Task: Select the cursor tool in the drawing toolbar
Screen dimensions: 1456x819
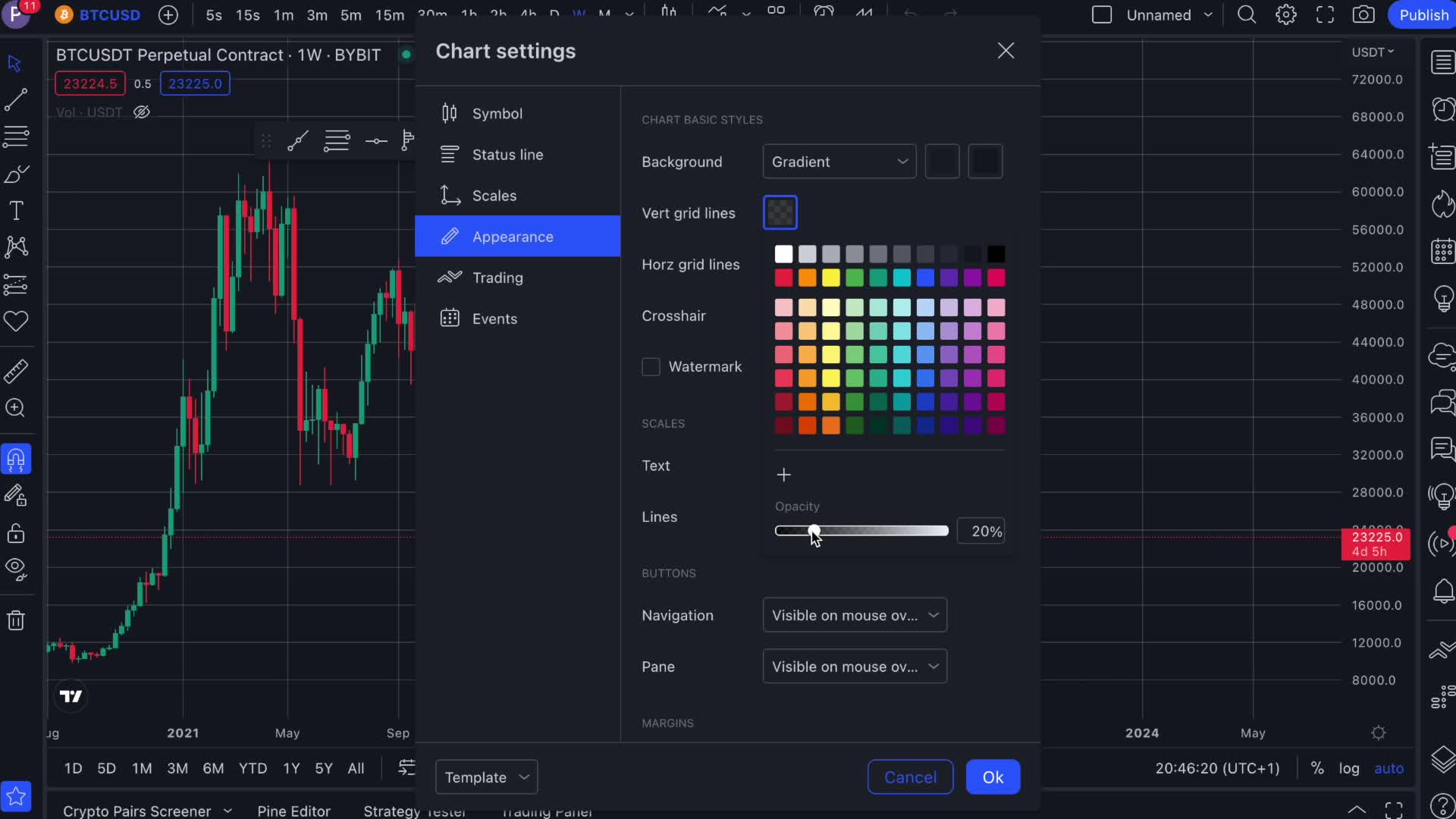Action: pyautogui.click(x=15, y=63)
